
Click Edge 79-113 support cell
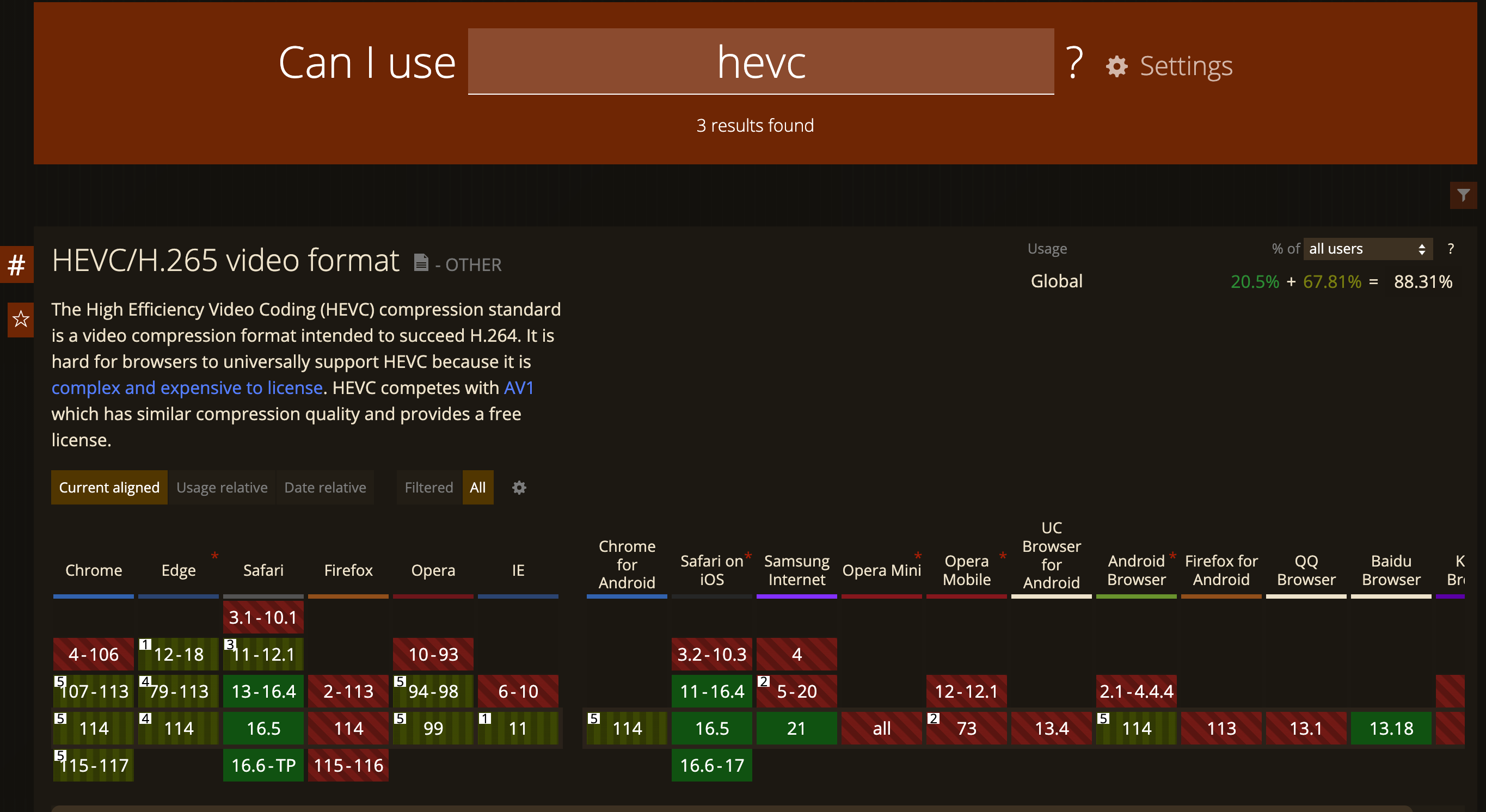(178, 691)
